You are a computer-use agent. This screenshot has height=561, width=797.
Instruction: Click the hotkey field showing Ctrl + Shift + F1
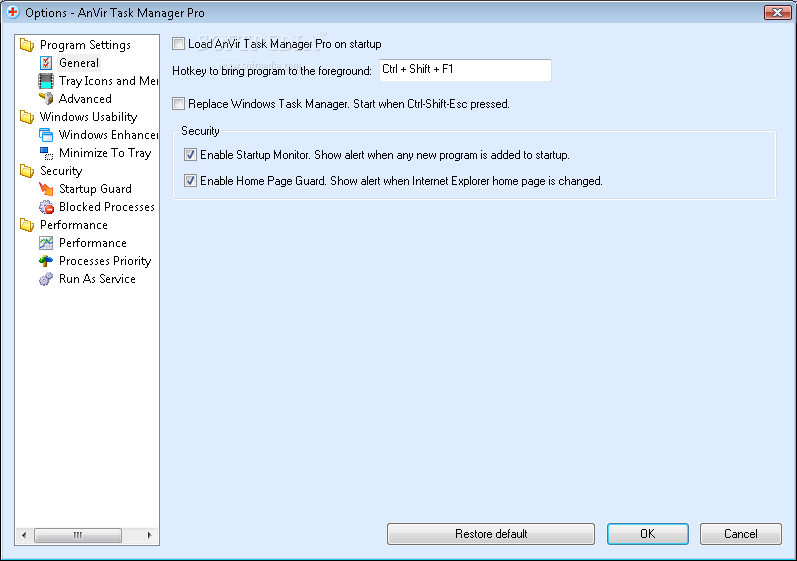click(x=465, y=70)
